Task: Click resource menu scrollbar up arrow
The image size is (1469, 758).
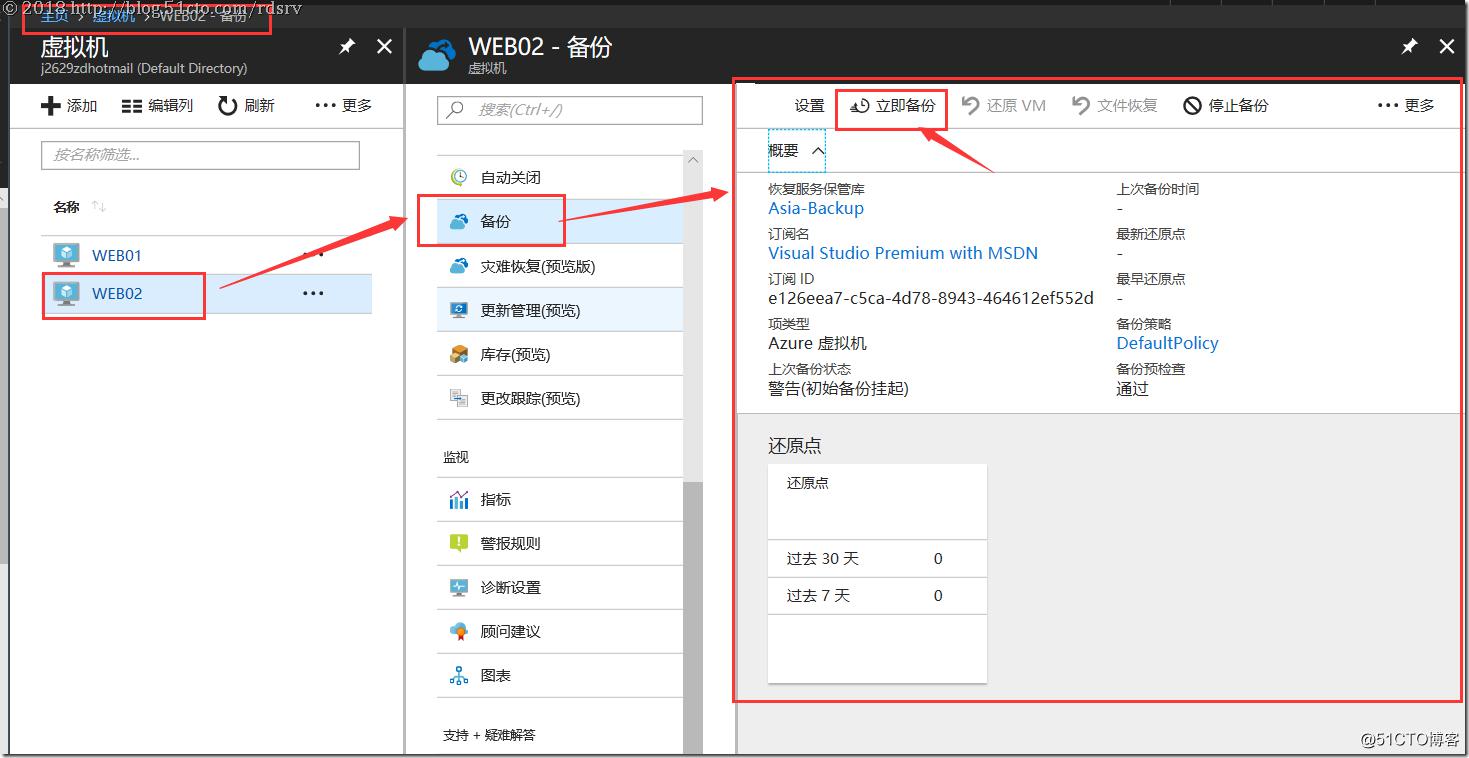Action: tap(693, 160)
